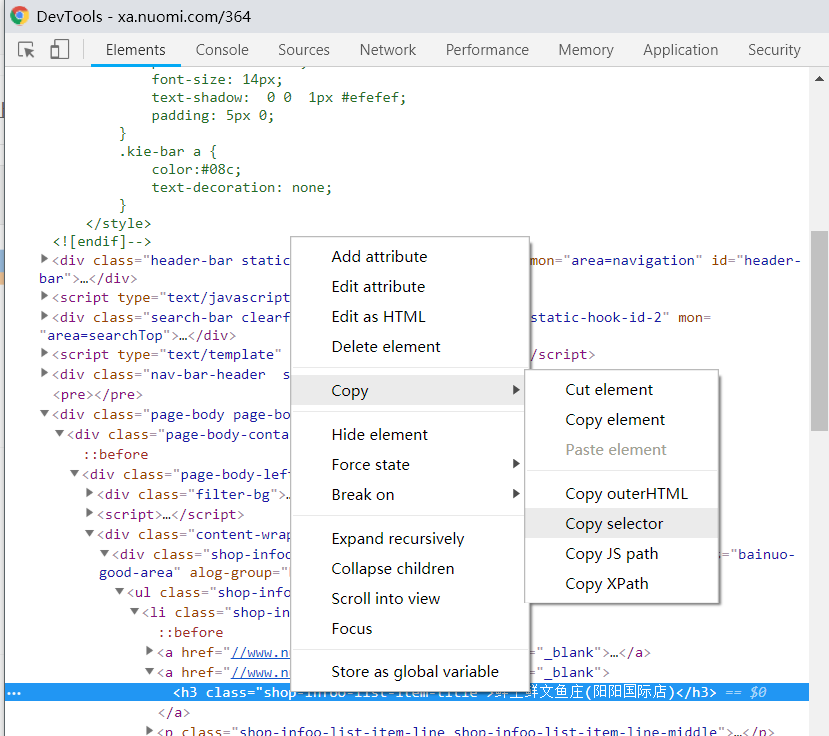829x736 pixels.
Task: Click the color:#08c; line
Action: 196,170
